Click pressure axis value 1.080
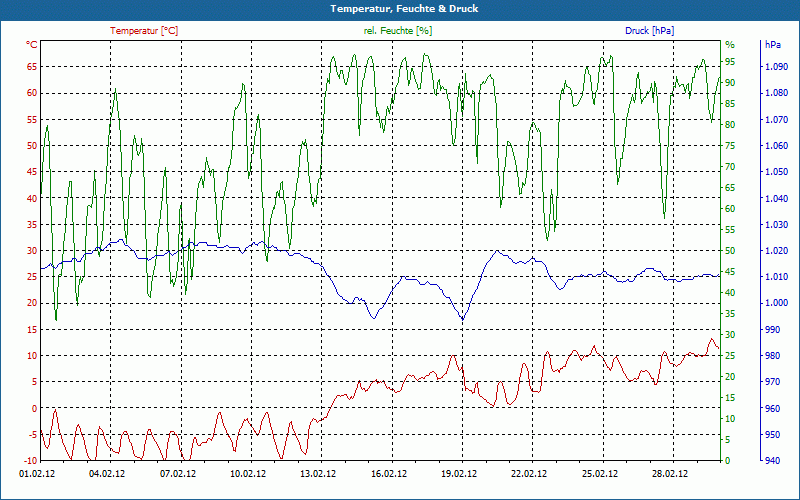Viewport: 800px width, 500px height. (777, 93)
